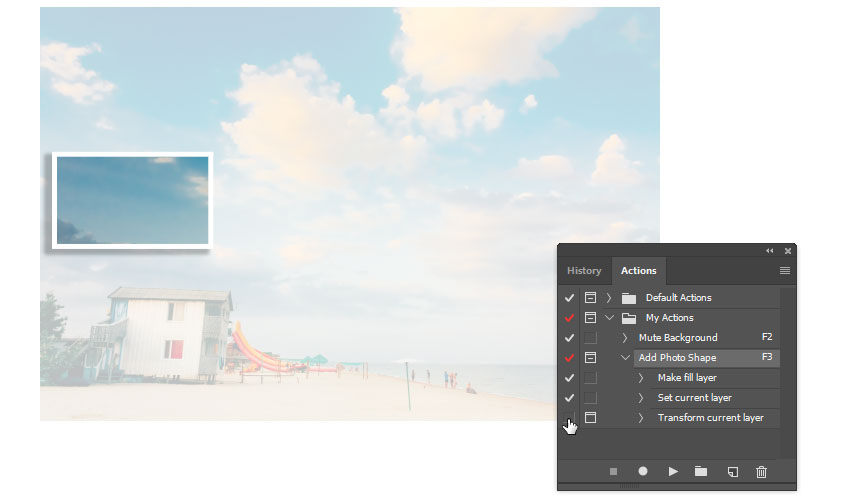Select the Set current layer step
This screenshot has width=850, height=500.
pos(695,398)
